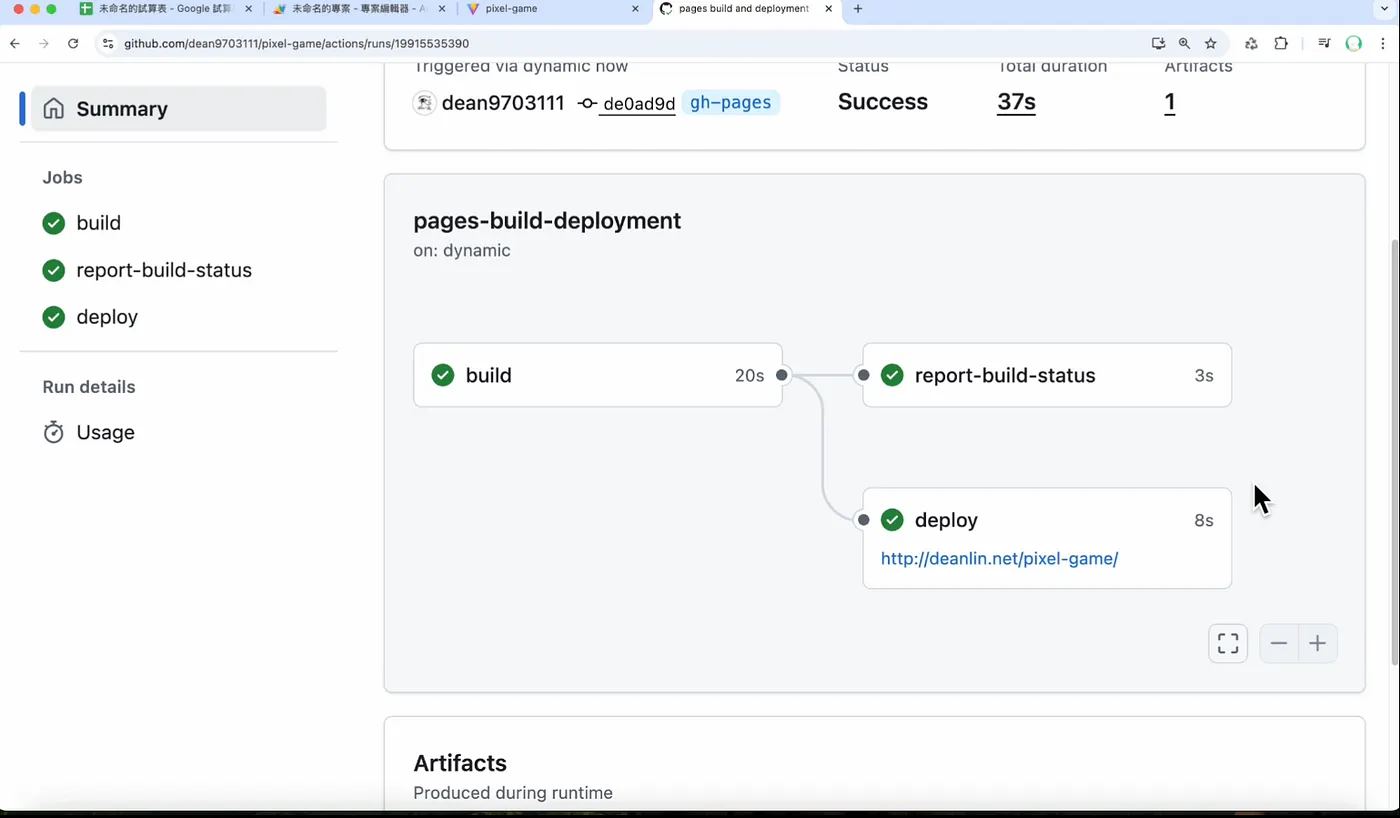Click the 37s total duration link
Image resolution: width=1400 pixels, height=818 pixels.
1016,102
